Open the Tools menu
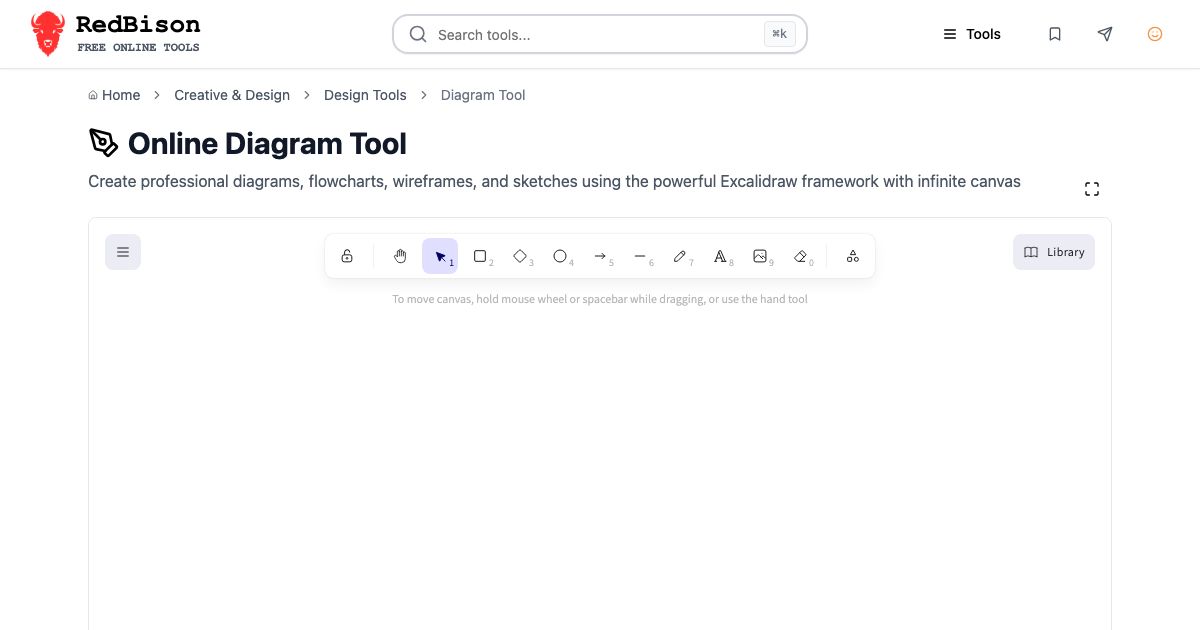 click(x=972, y=34)
